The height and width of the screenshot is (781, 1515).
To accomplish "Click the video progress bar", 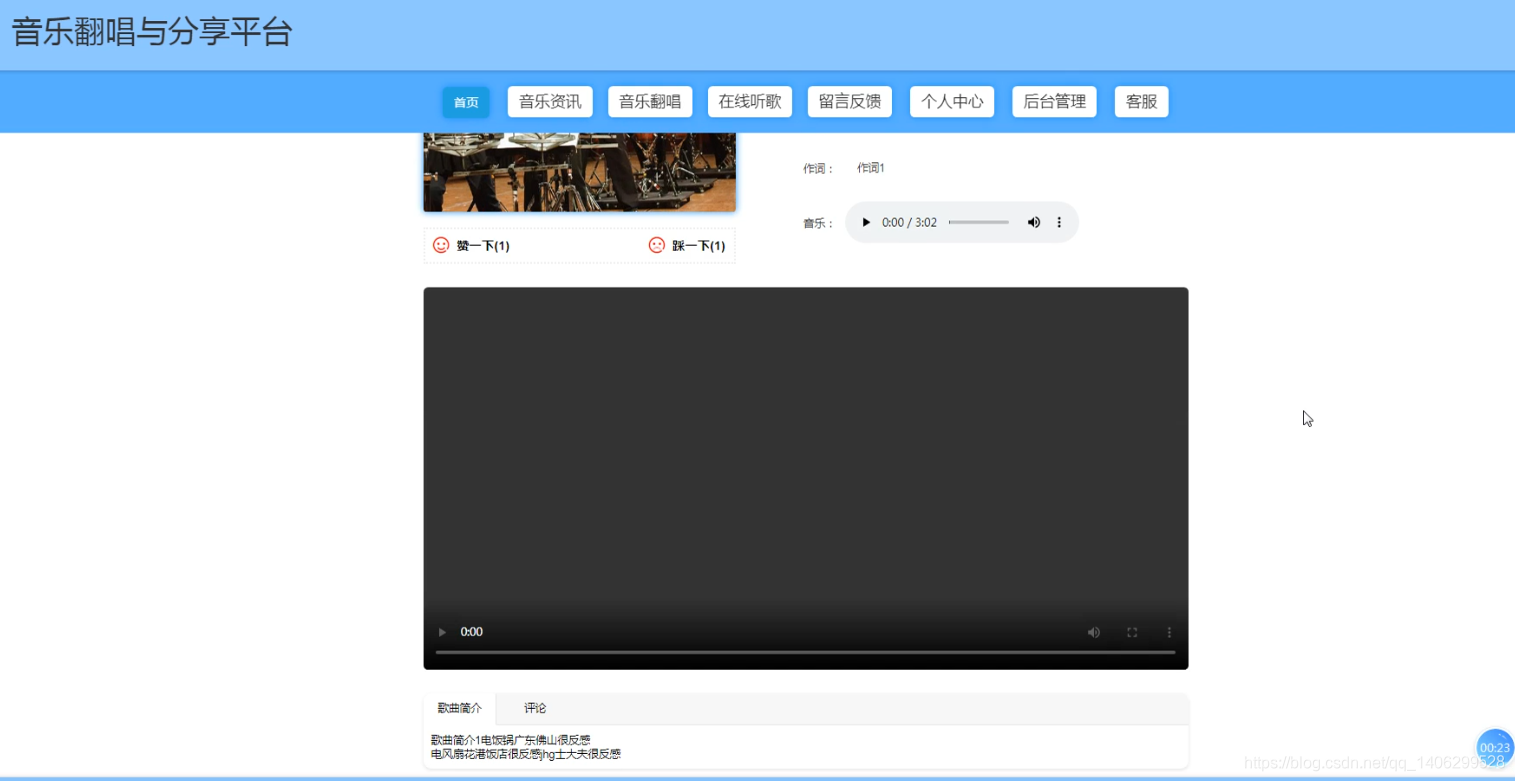I will [805, 652].
